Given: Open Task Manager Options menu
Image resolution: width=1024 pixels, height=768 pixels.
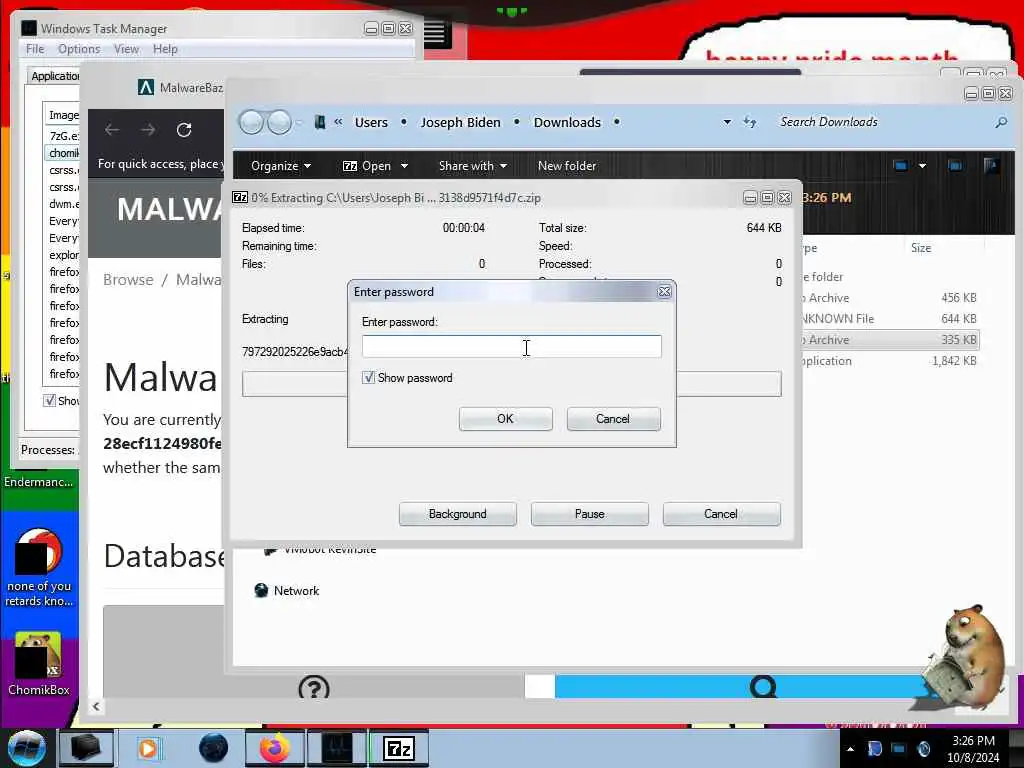Looking at the screenshot, I should (x=79, y=49).
